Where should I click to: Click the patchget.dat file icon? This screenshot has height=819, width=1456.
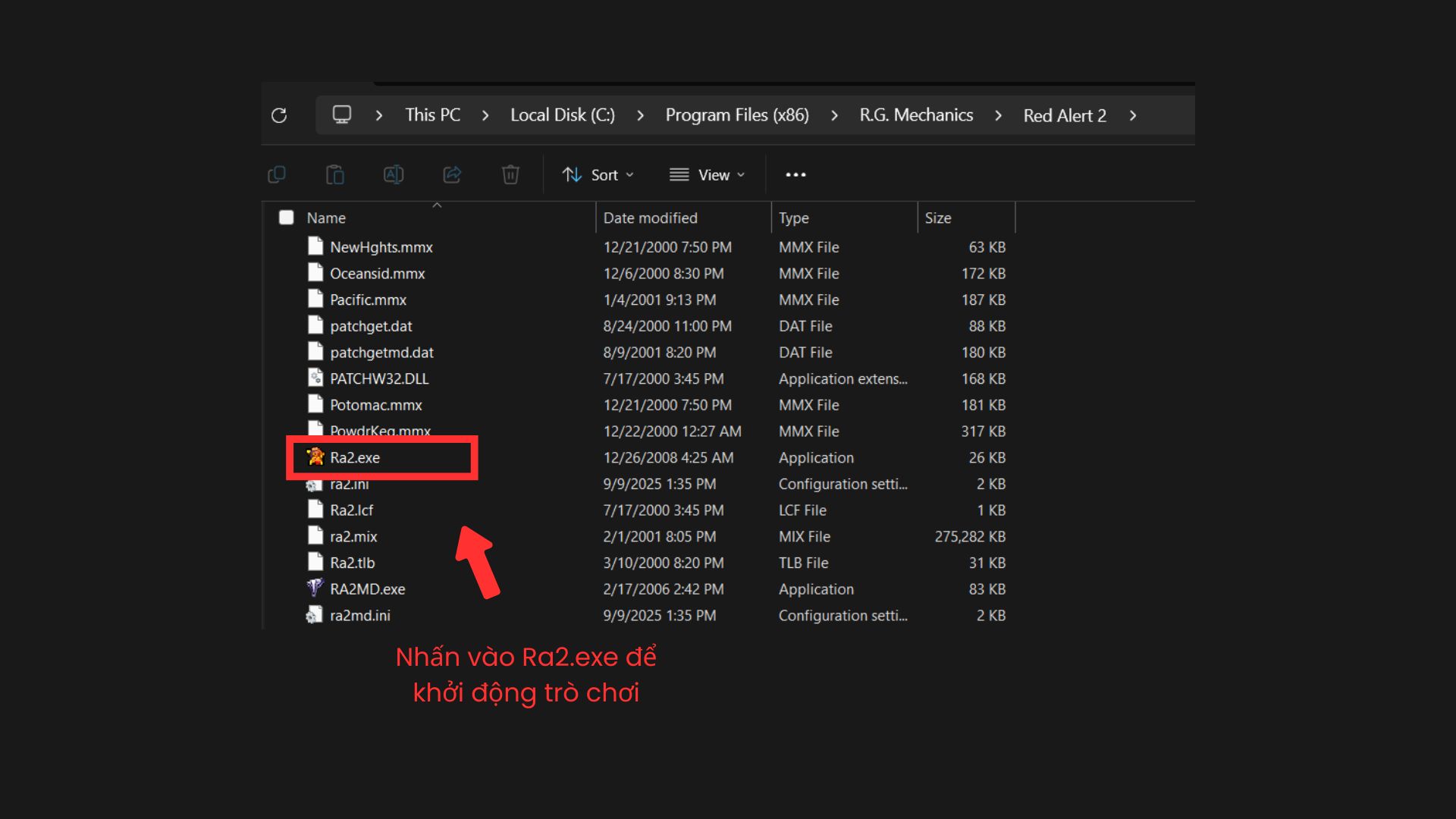coord(315,325)
